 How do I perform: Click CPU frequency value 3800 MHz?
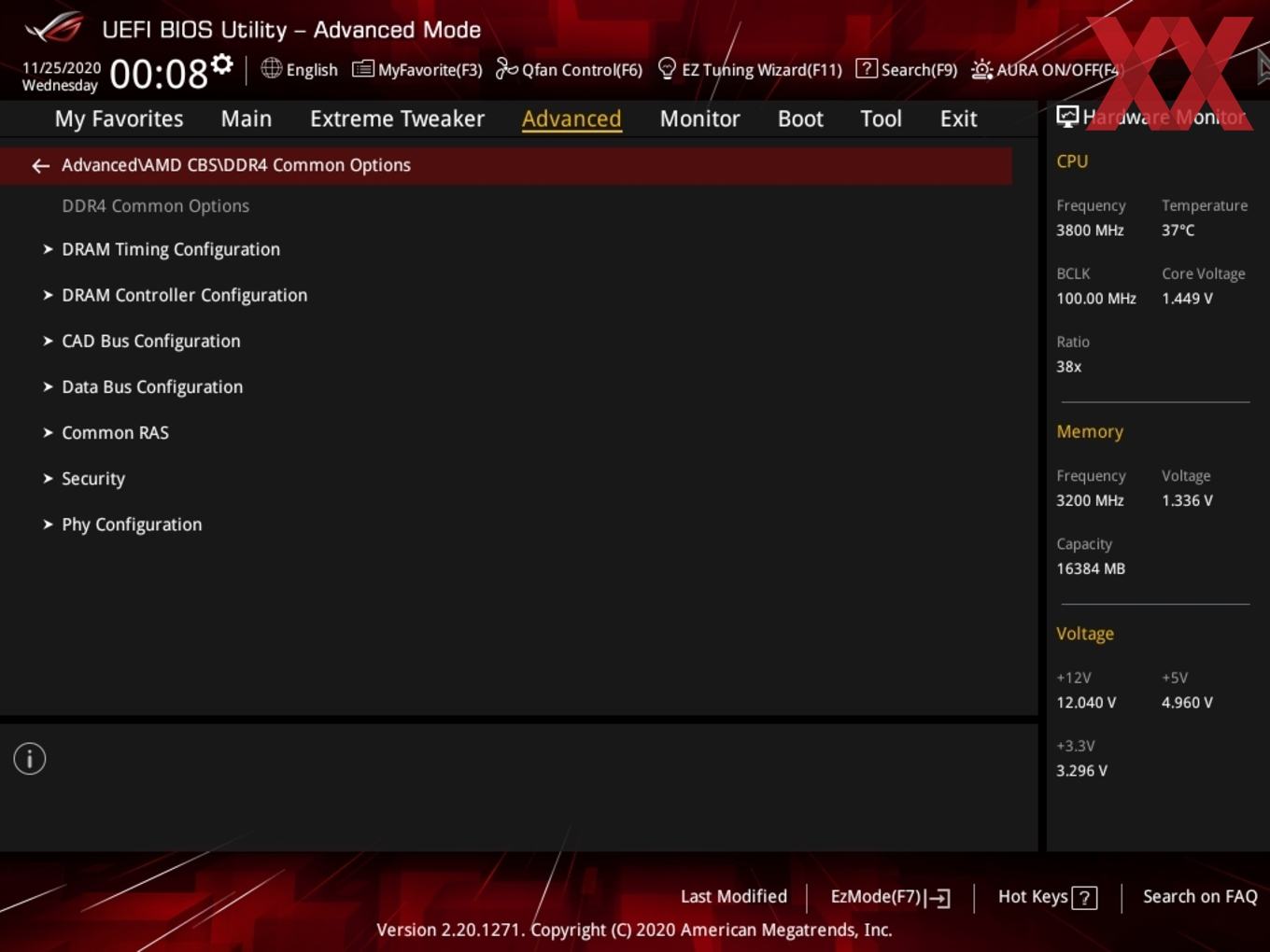click(x=1090, y=231)
